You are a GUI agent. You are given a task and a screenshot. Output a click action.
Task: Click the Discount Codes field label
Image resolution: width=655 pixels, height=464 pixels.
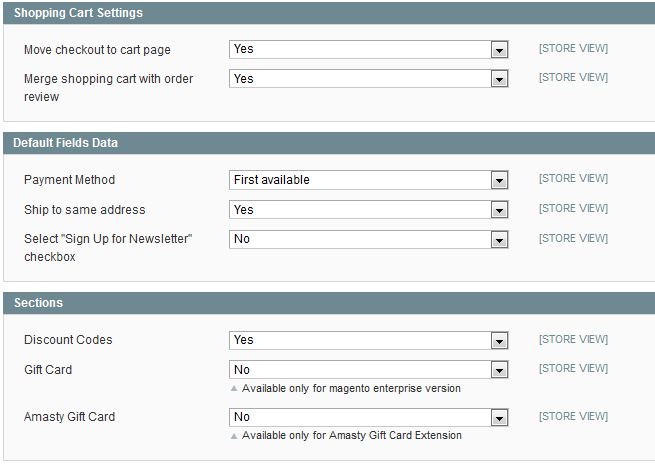click(x=68, y=340)
